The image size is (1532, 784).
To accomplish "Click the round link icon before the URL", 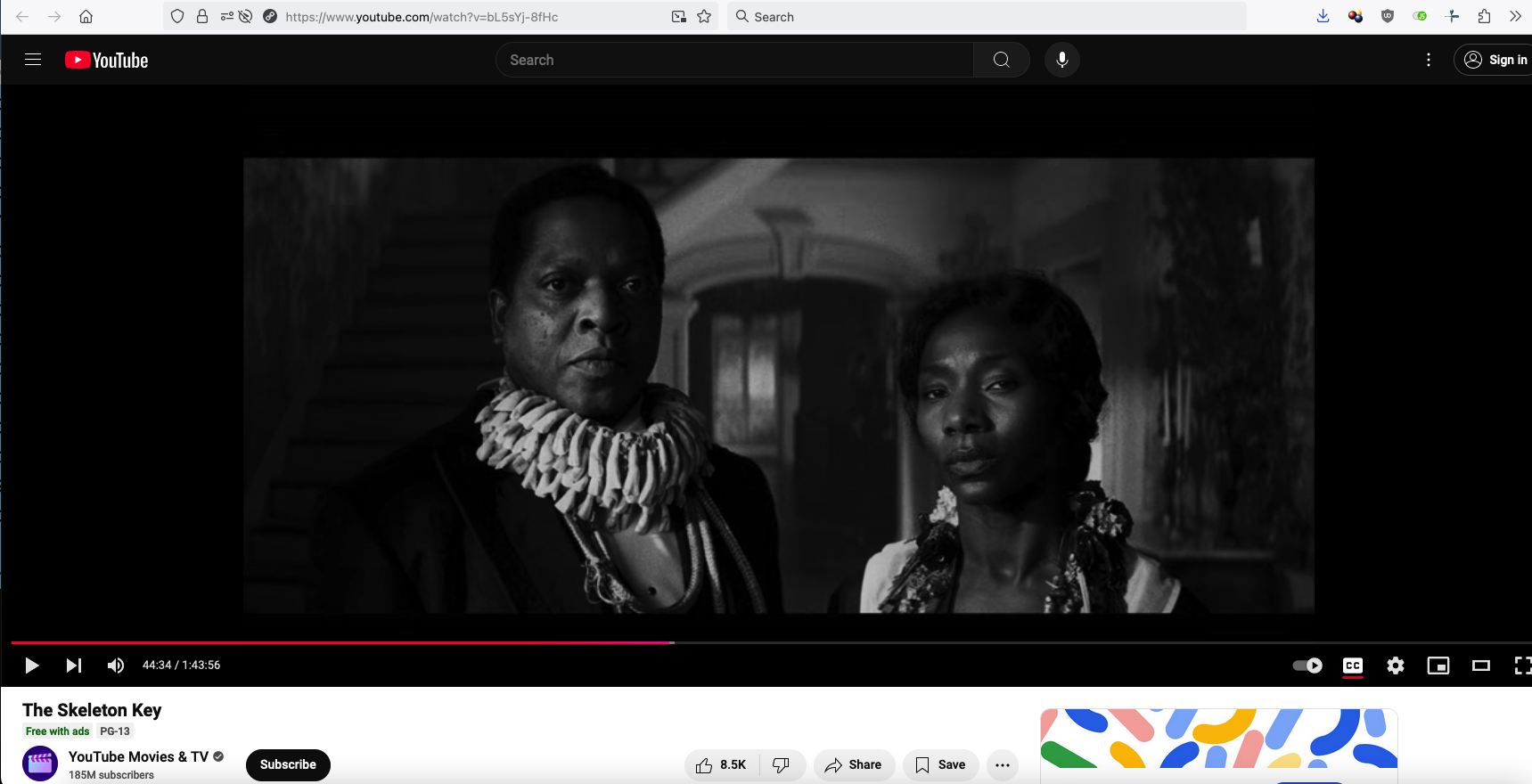I will click(270, 17).
